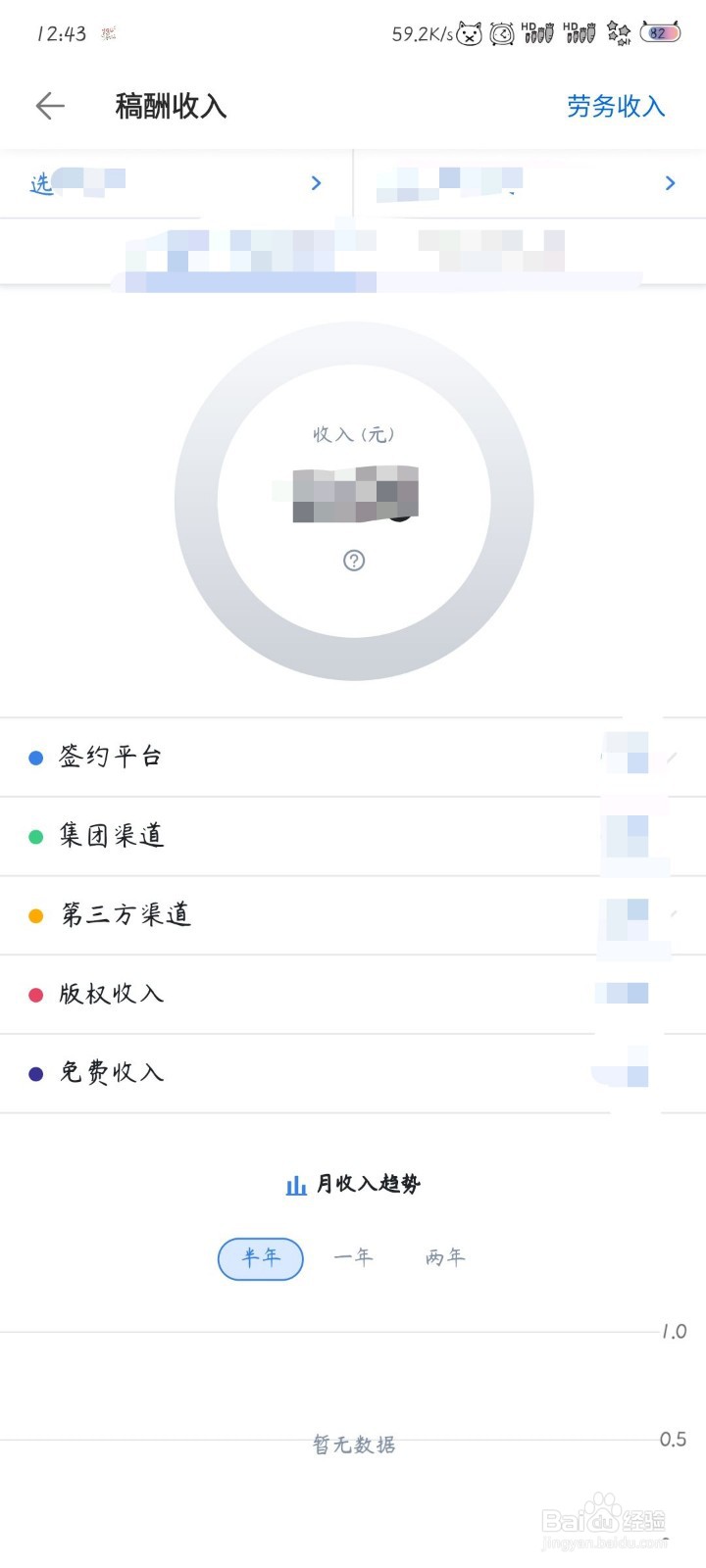Click the monthly income trend bar chart icon
The image size is (706, 1568).
click(x=296, y=1185)
